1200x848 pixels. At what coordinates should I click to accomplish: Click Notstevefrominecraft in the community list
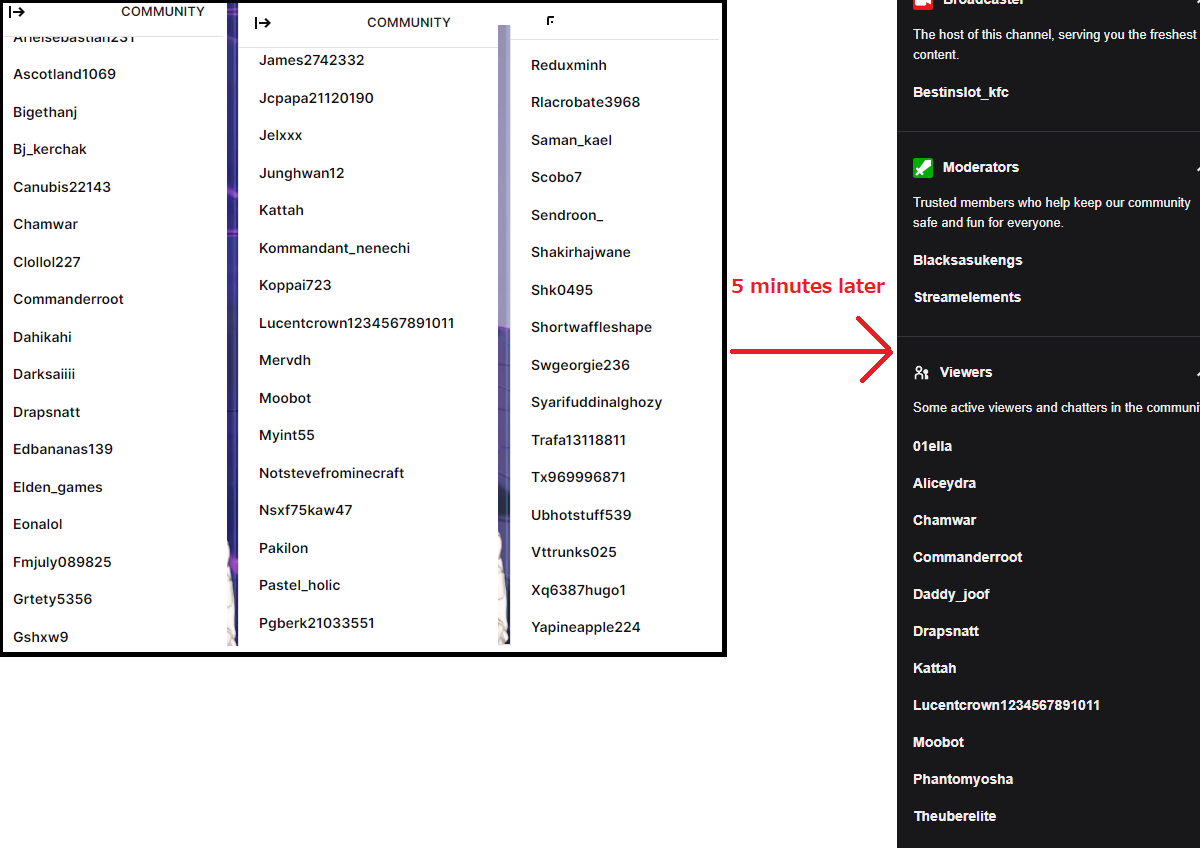click(x=331, y=473)
